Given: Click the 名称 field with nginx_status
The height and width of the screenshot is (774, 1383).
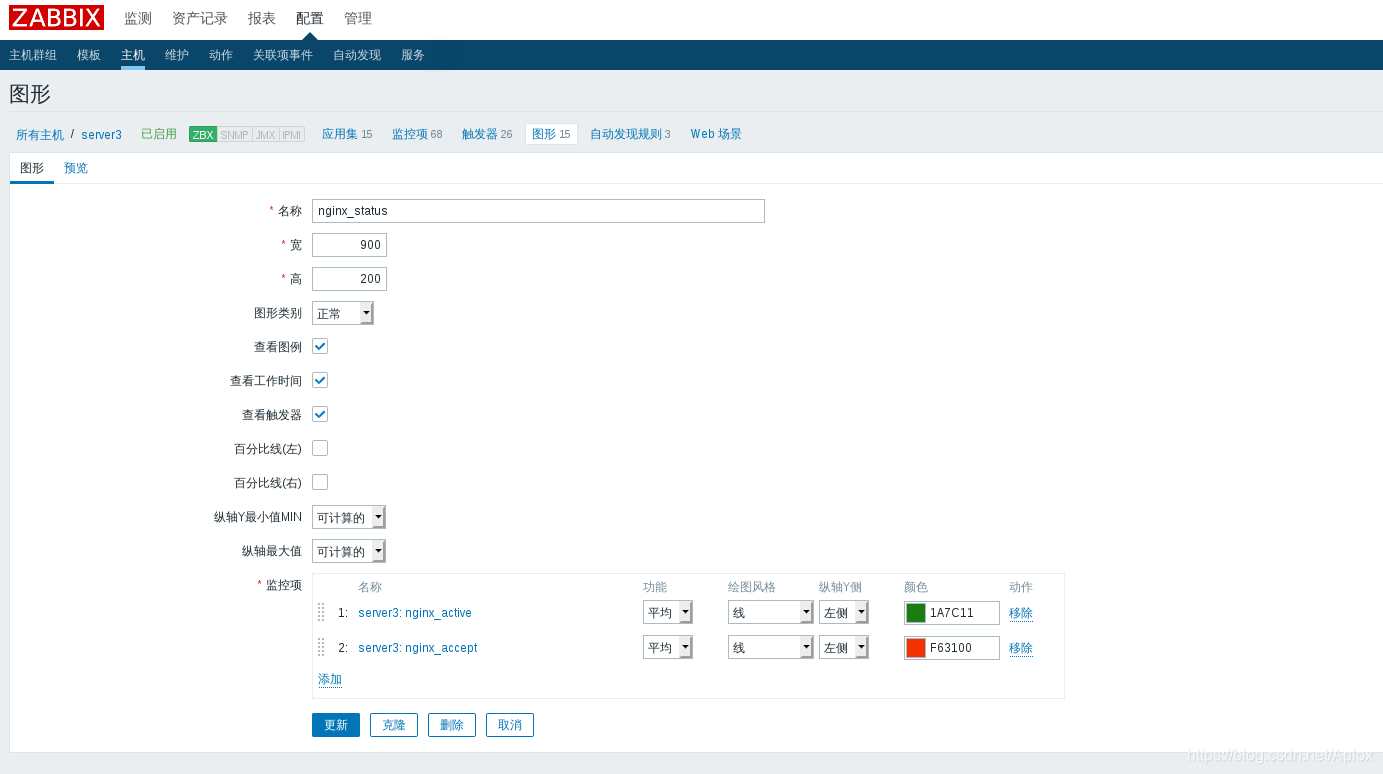Looking at the screenshot, I should coord(538,211).
